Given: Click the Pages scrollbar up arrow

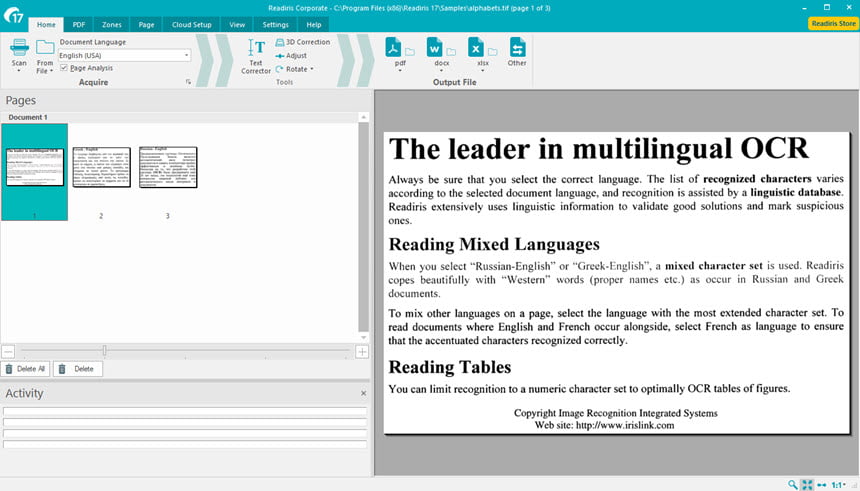Looking at the screenshot, I should pos(363,117).
